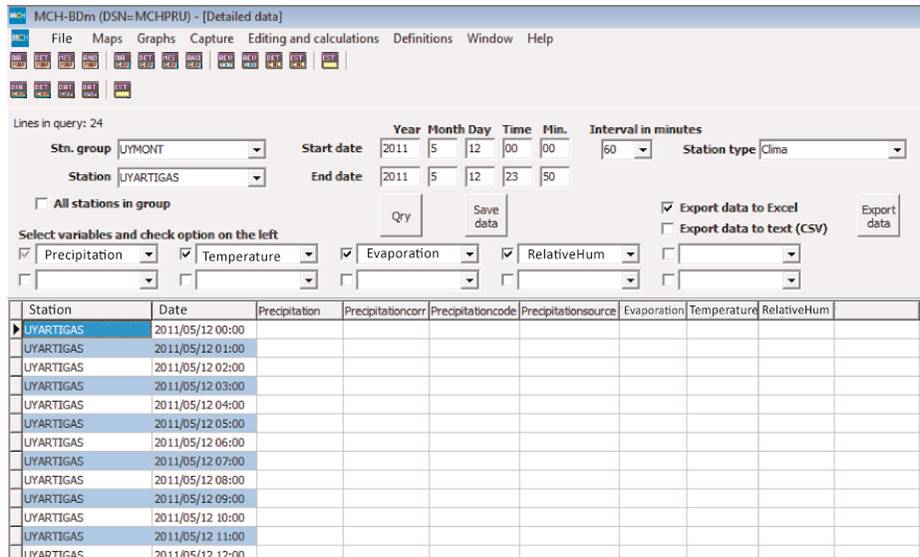
Task: Click the first DAT icon in second toolbar row
Action: pos(66,89)
